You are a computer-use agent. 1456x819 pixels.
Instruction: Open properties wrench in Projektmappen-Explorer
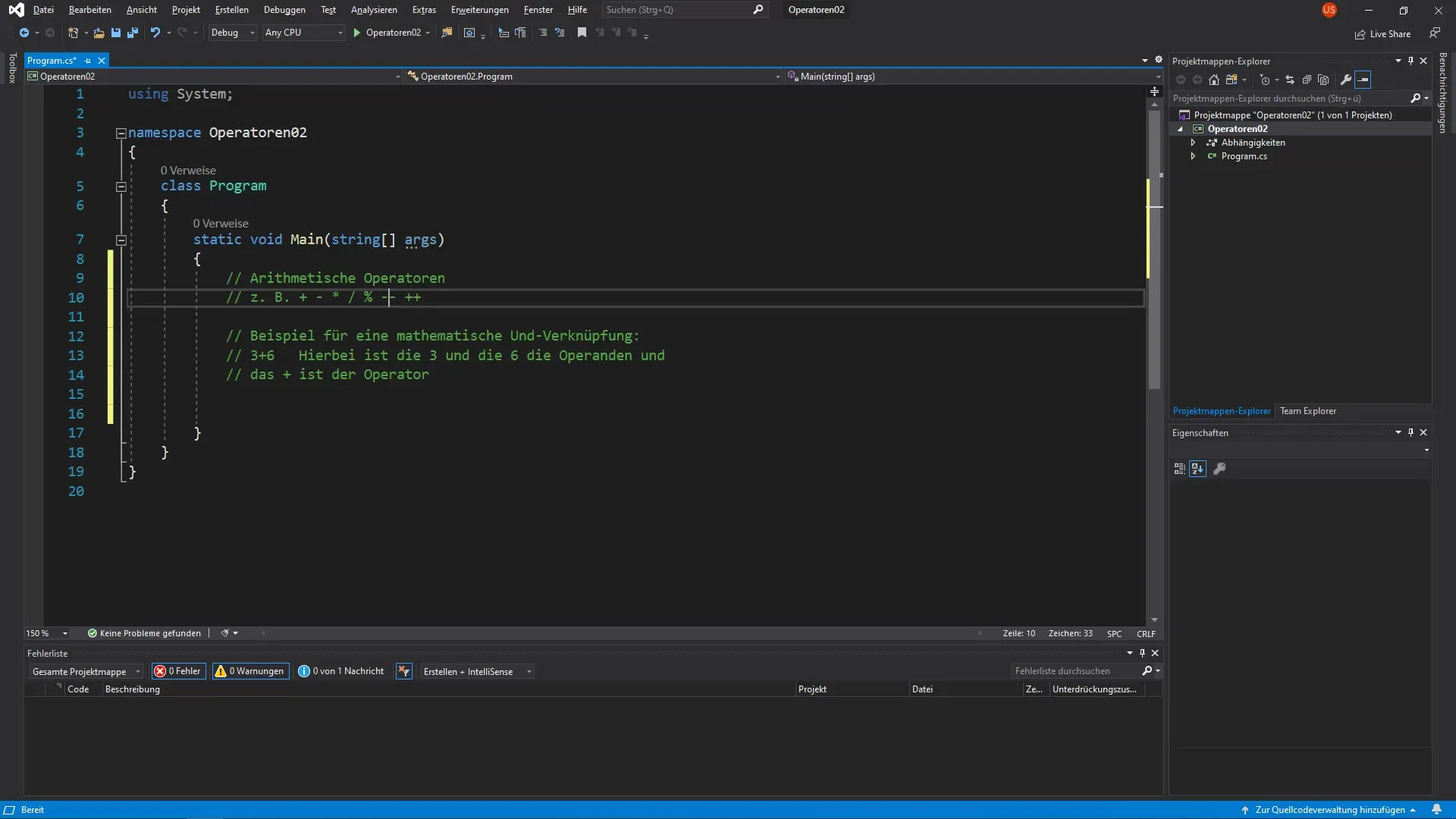(1346, 80)
